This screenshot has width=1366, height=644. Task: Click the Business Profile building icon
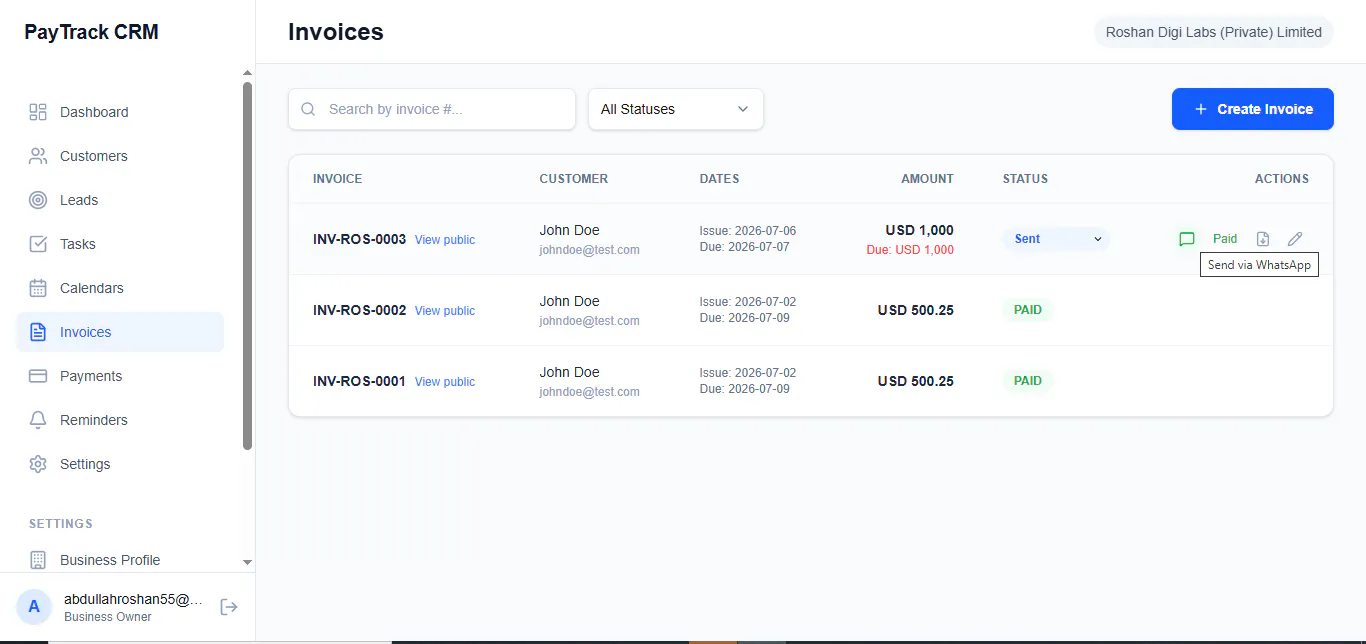[38, 560]
